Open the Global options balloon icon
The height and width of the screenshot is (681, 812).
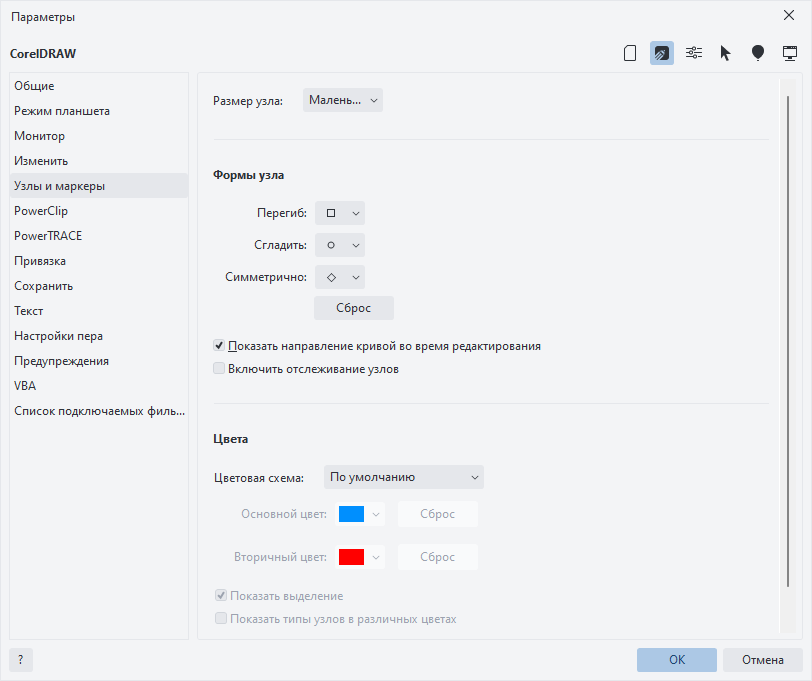(758, 53)
